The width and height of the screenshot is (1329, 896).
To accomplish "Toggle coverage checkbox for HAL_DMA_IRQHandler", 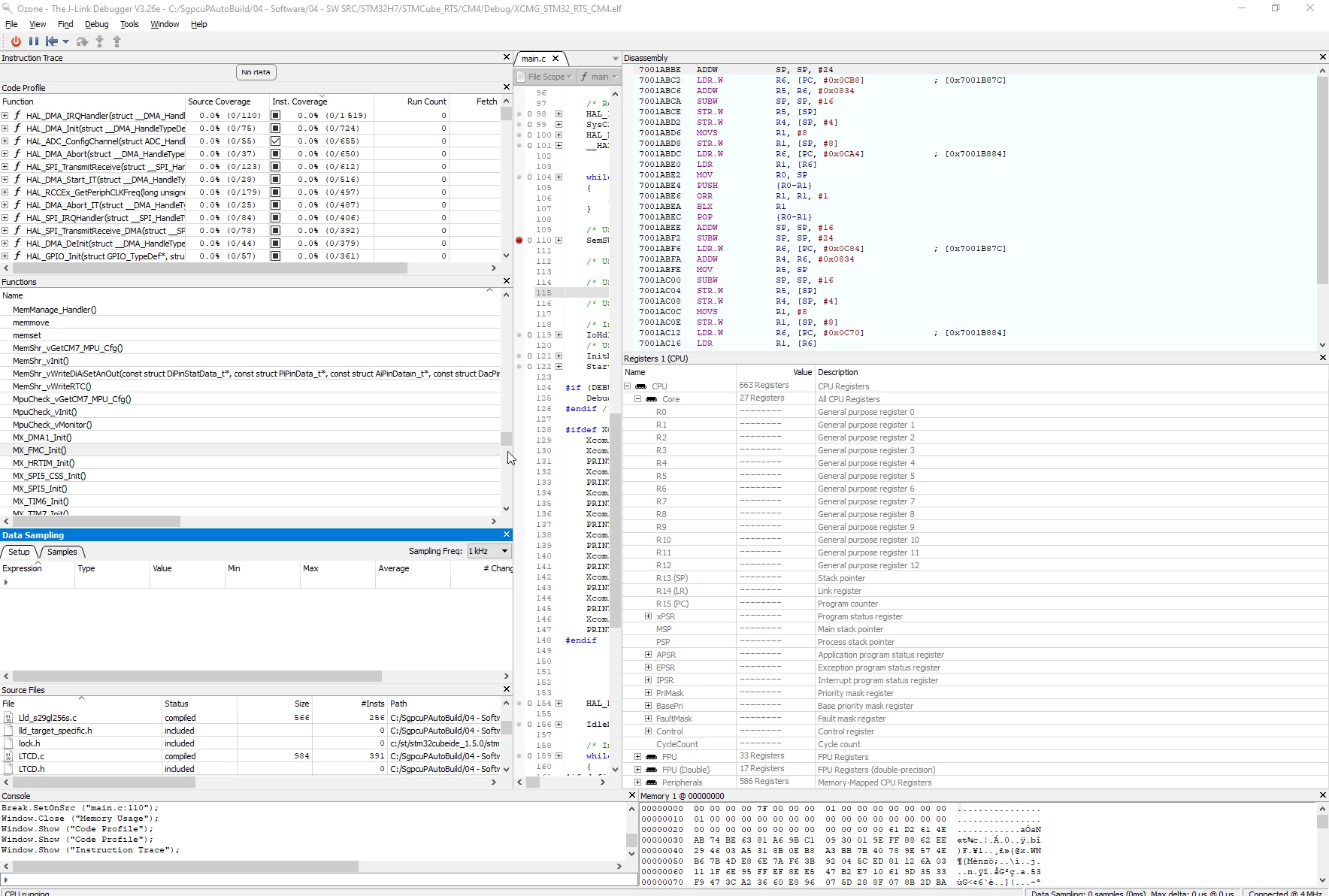I will [x=276, y=116].
